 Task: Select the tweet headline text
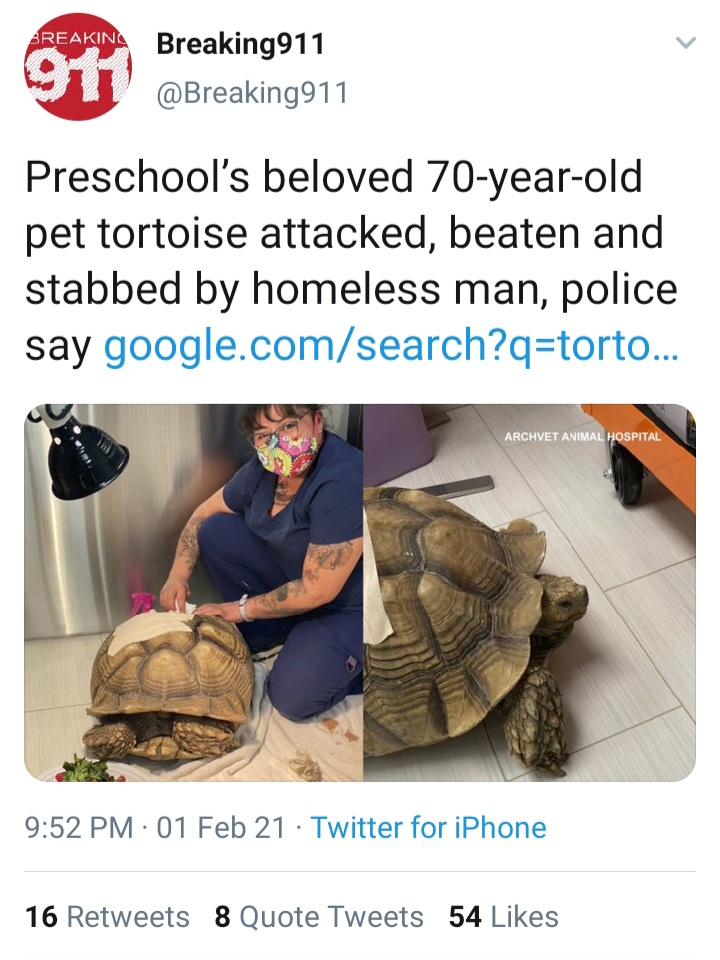click(351, 261)
